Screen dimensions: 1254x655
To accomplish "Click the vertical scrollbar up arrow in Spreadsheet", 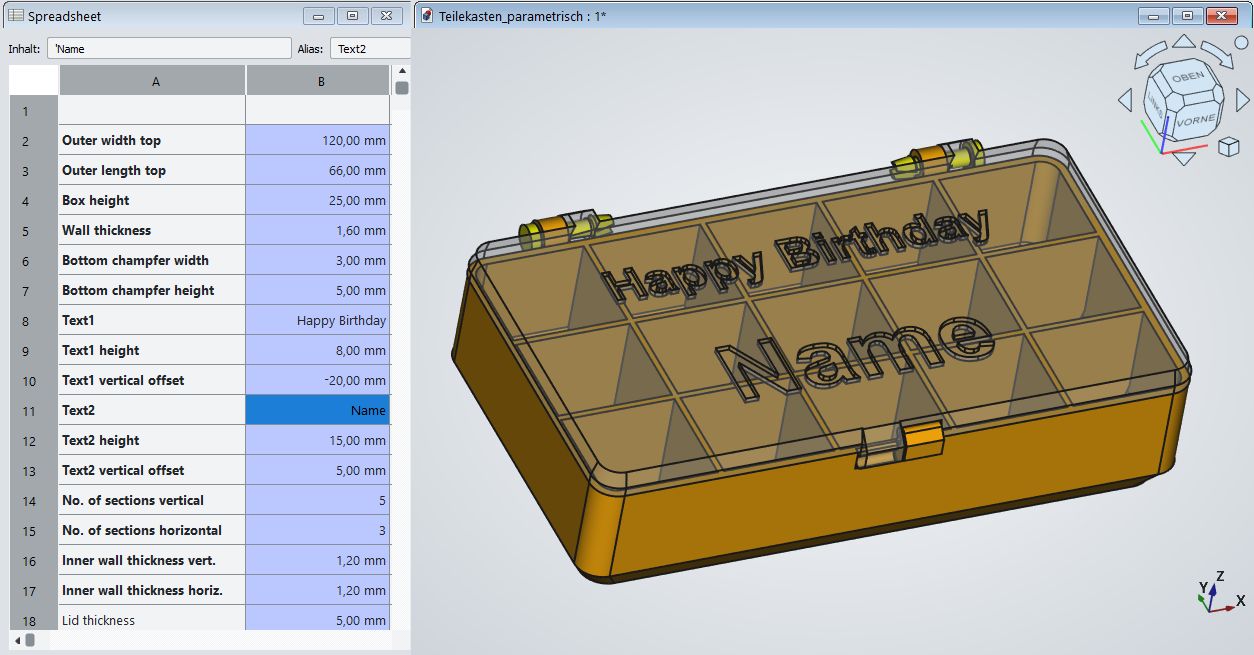I will click(x=402, y=72).
